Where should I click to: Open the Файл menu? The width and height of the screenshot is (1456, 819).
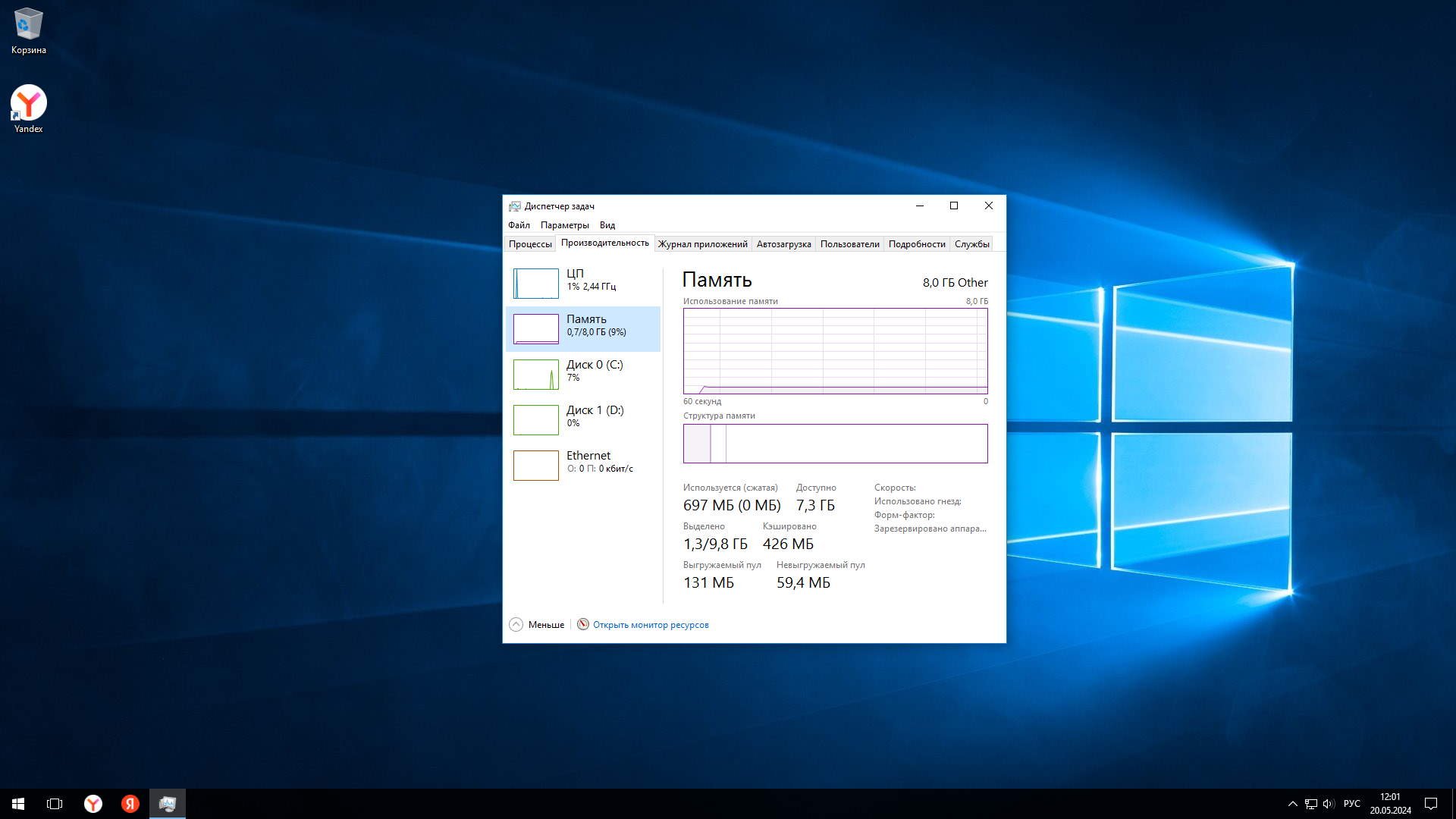[519, 225]
